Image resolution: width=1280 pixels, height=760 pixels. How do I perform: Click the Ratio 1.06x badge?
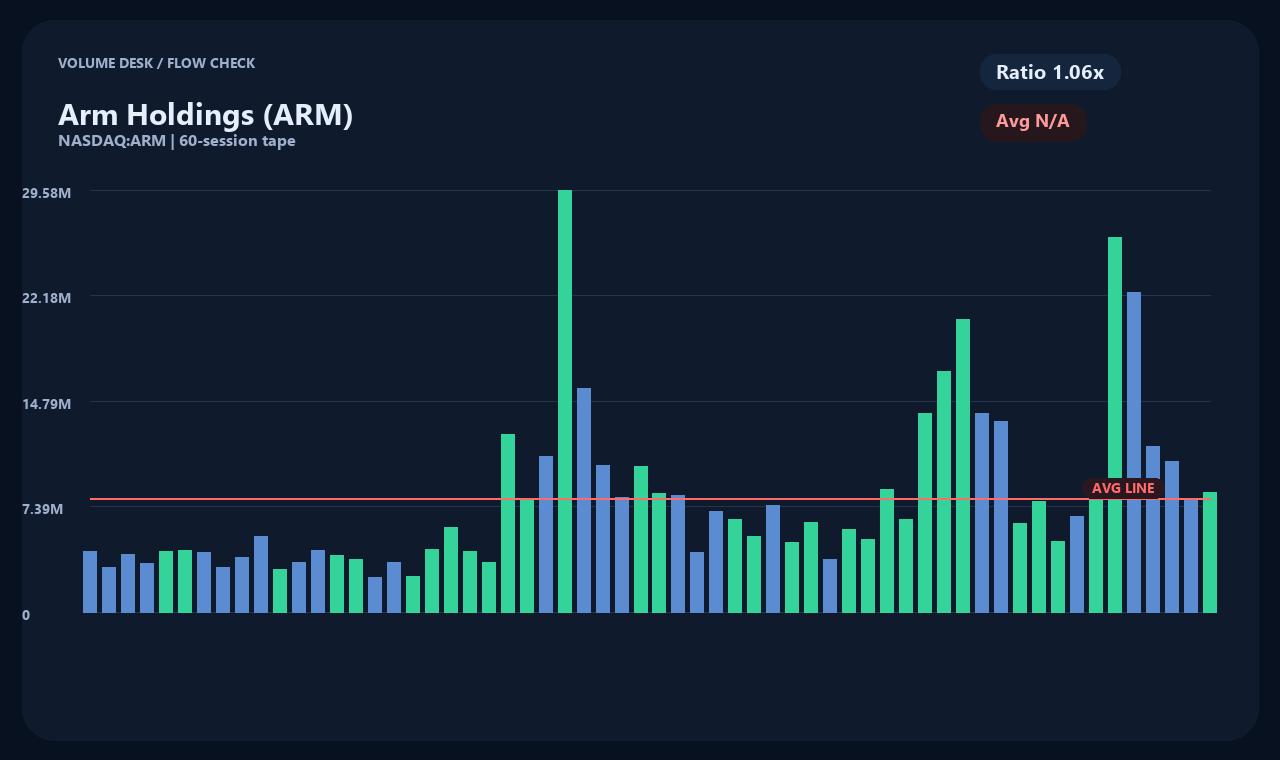[x=1050, y=72]
